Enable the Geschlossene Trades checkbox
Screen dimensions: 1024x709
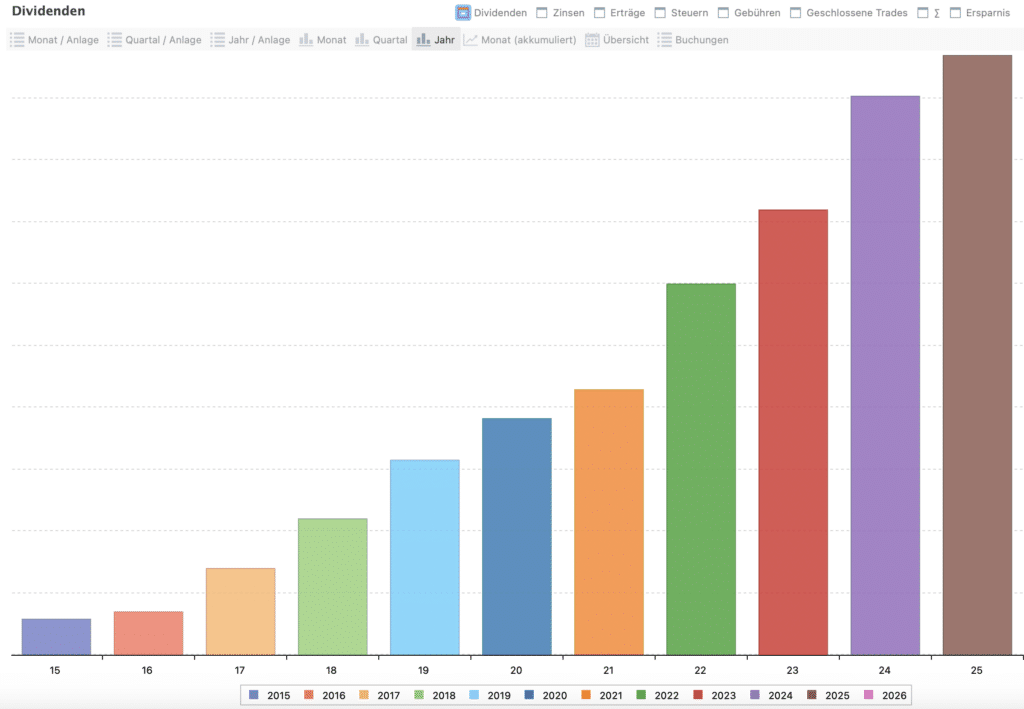[796, 13]
